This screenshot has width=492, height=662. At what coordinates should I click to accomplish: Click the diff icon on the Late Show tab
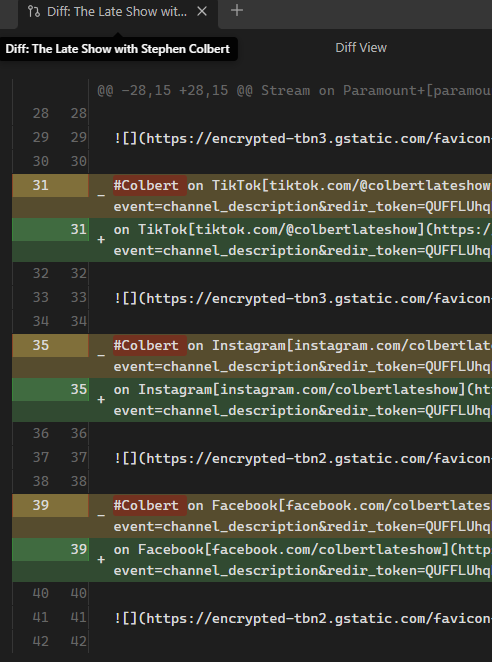tap(34, 11)
